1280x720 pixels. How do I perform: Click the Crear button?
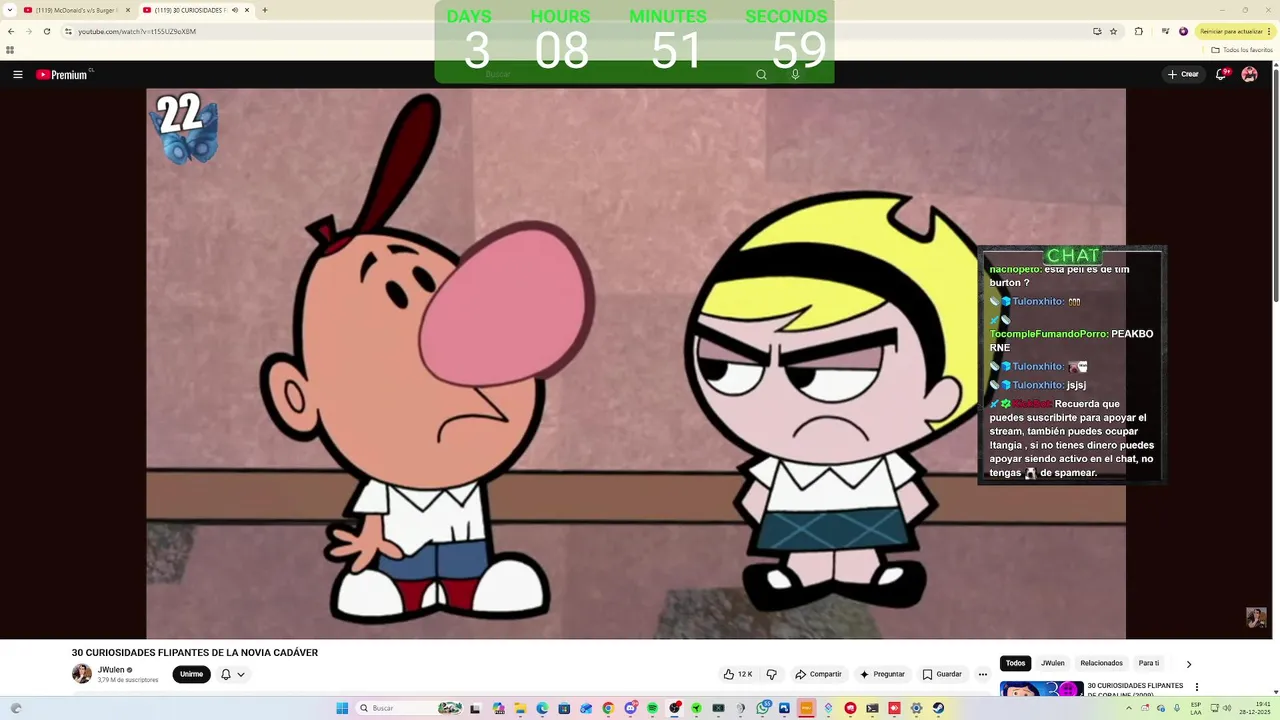(1183, 74)
